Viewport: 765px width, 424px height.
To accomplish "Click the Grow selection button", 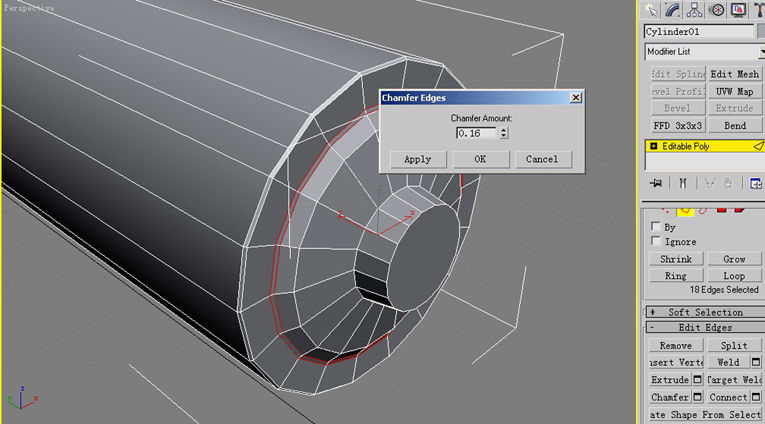I will 734,259.
